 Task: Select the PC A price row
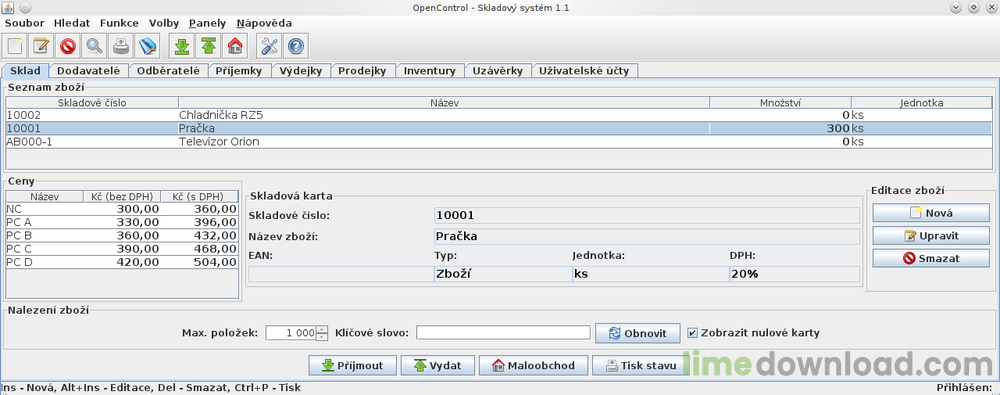(122, 222)
